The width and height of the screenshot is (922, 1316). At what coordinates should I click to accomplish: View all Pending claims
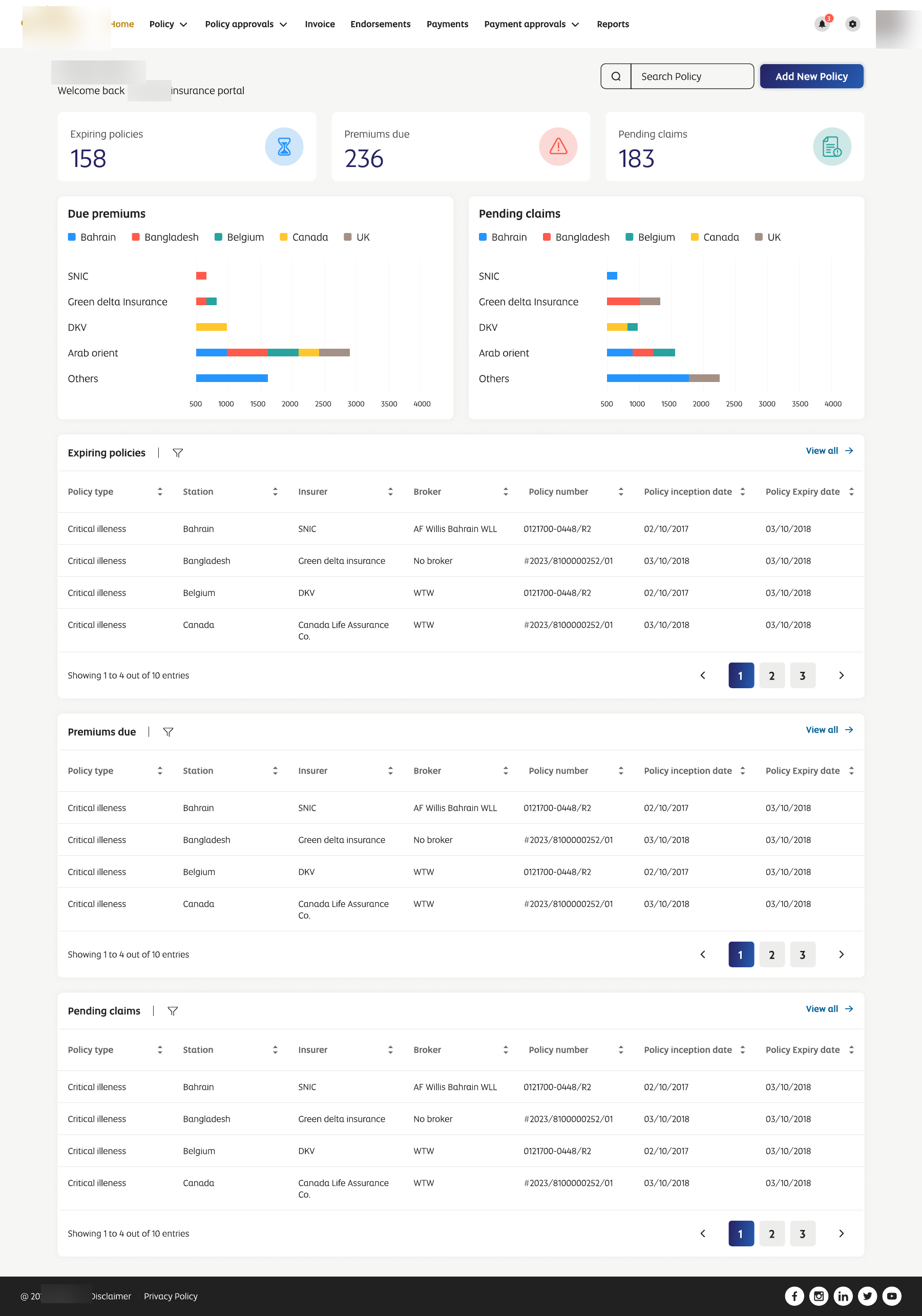tap(829, 1009)
